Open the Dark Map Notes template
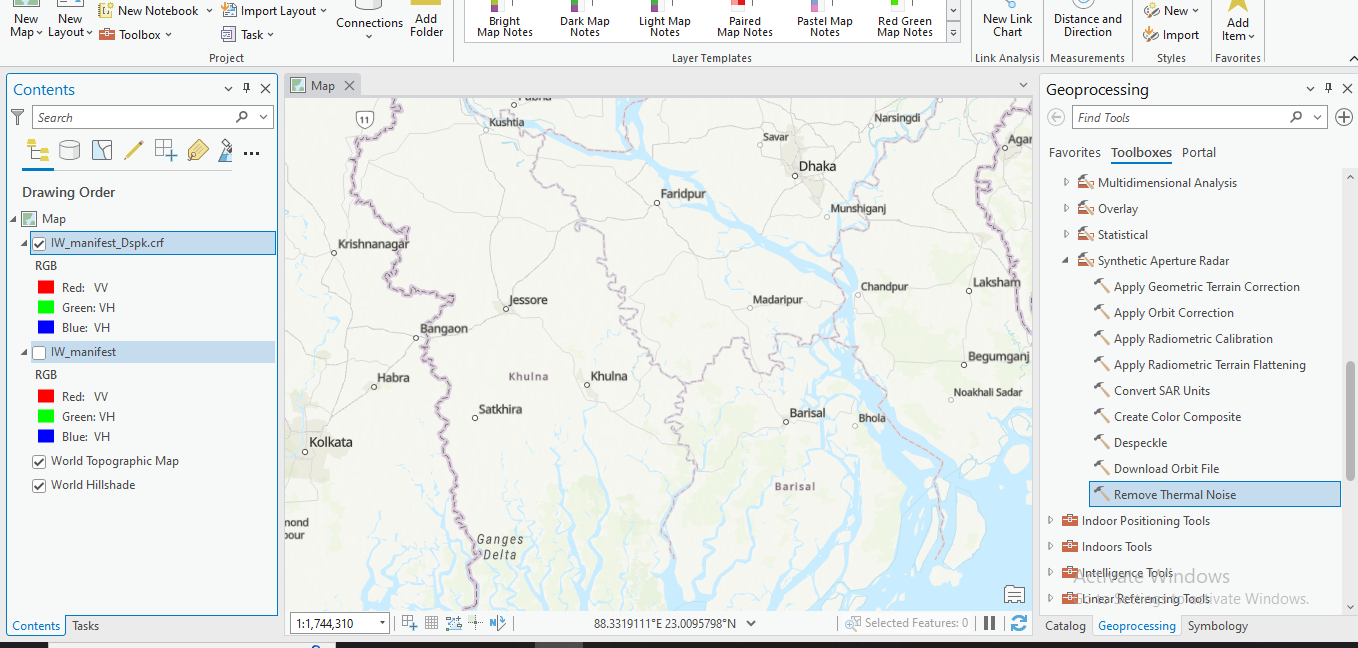 (x=584, y=22)
